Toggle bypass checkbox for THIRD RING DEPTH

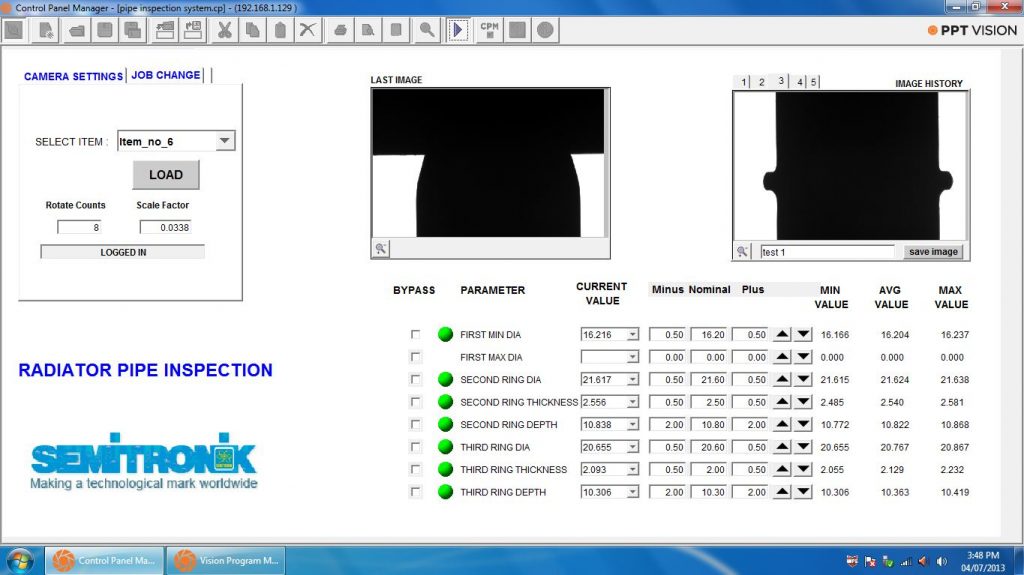pos(416,492)
